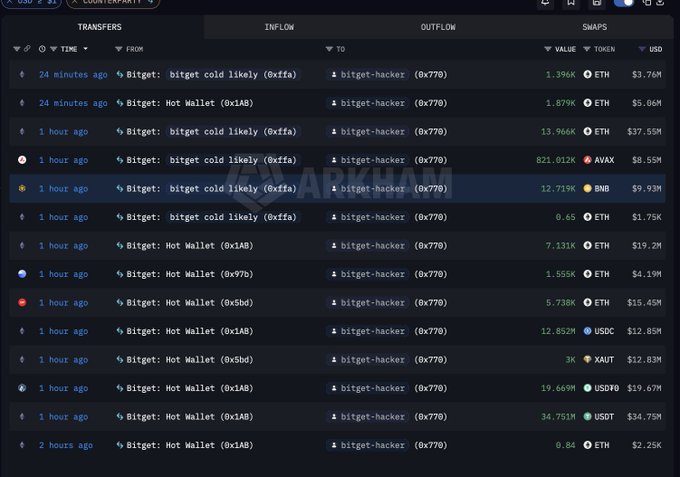The width and height of the screenshot is (680, 477).
Task: Click the person icon before bitget-hacker on AVAX row
Action: [334, 160]
